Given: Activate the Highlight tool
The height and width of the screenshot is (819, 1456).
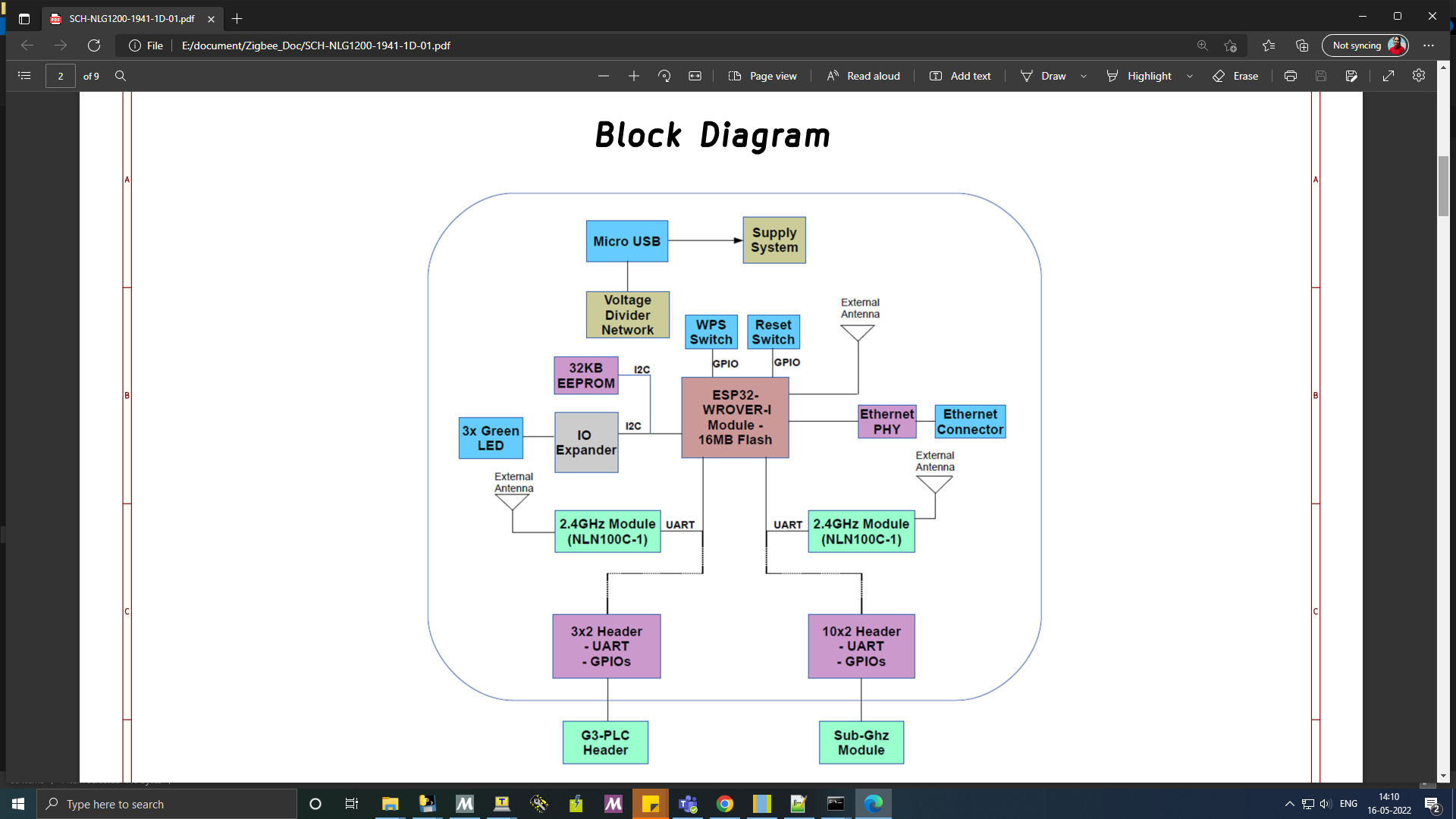Looking at the screenshot, I should (x=1139, y=76).
